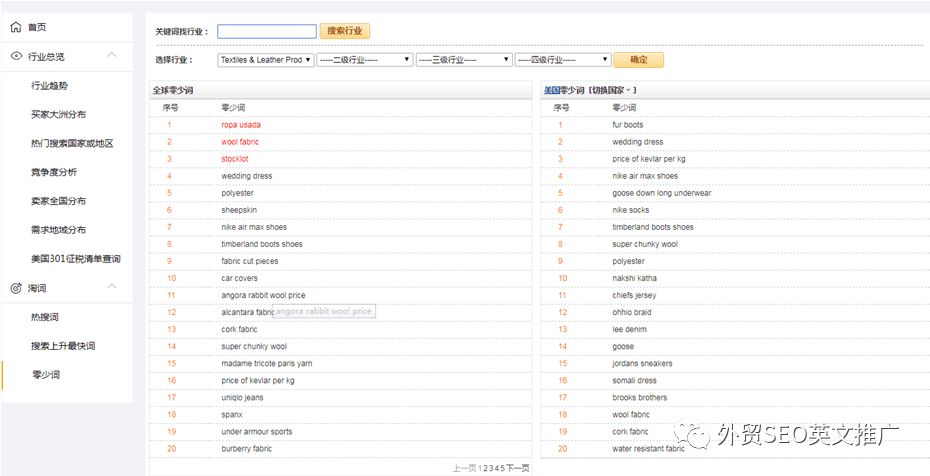Open 竞争度分析 in the sidebar
Viewport: 930px width, 476px height.
pyautogui.click(x=54, y=172)
